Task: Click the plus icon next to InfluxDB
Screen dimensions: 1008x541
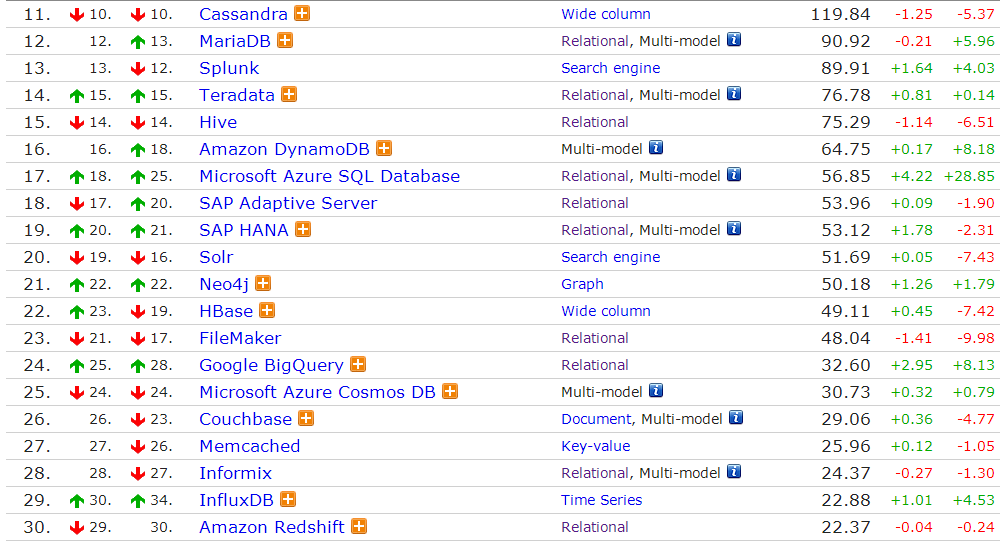Action: (x=288, y=499)
